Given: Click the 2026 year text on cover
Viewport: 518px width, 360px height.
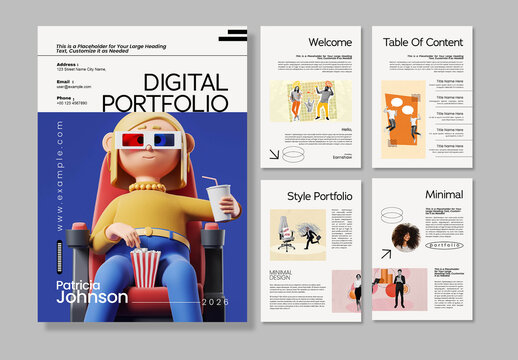Looking at the screenshot, I should click(215, 302).
